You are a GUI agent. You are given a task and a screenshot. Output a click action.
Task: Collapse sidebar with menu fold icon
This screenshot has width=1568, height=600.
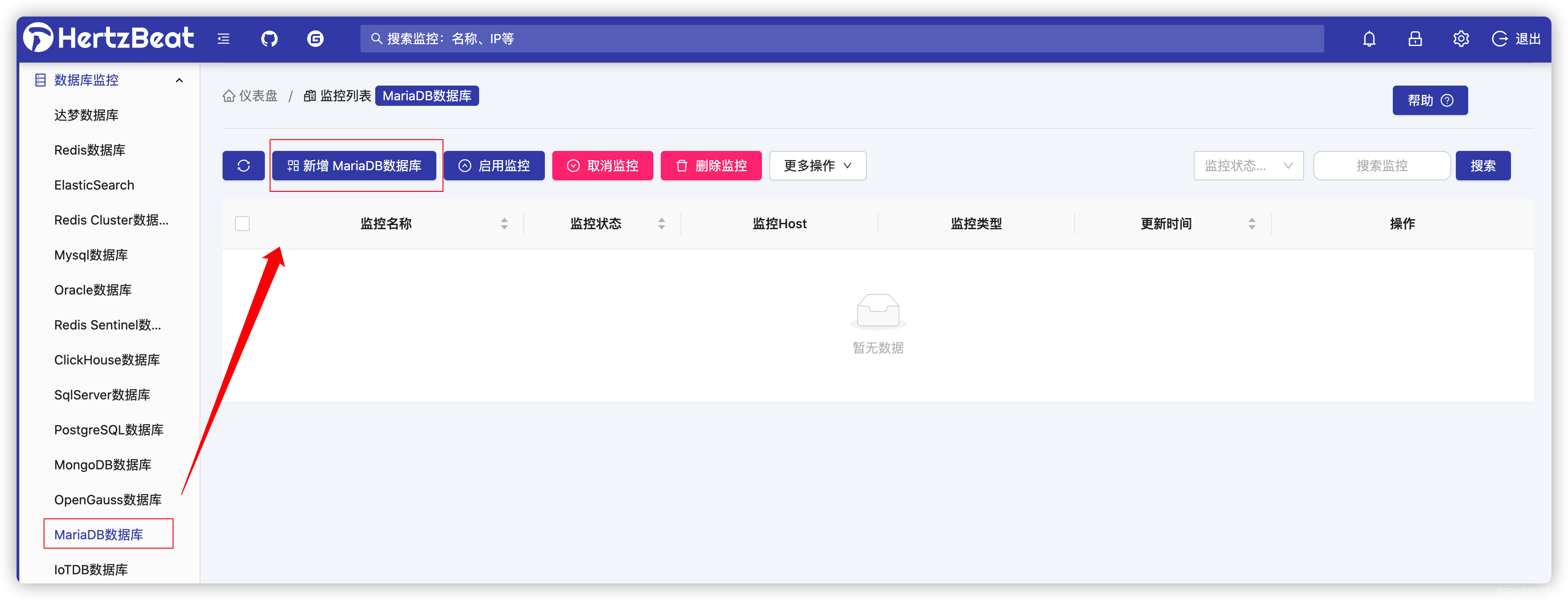pyautogui.click(x=223, y=39)
